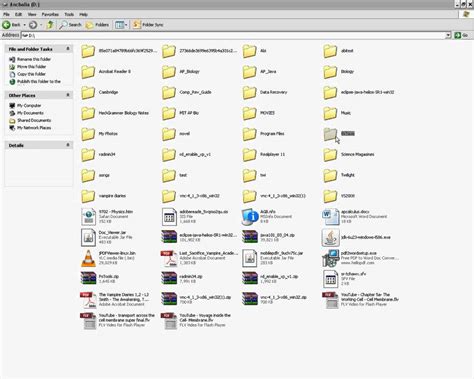Open the File menu
The image size is (474, 379).
click(6, 14)
